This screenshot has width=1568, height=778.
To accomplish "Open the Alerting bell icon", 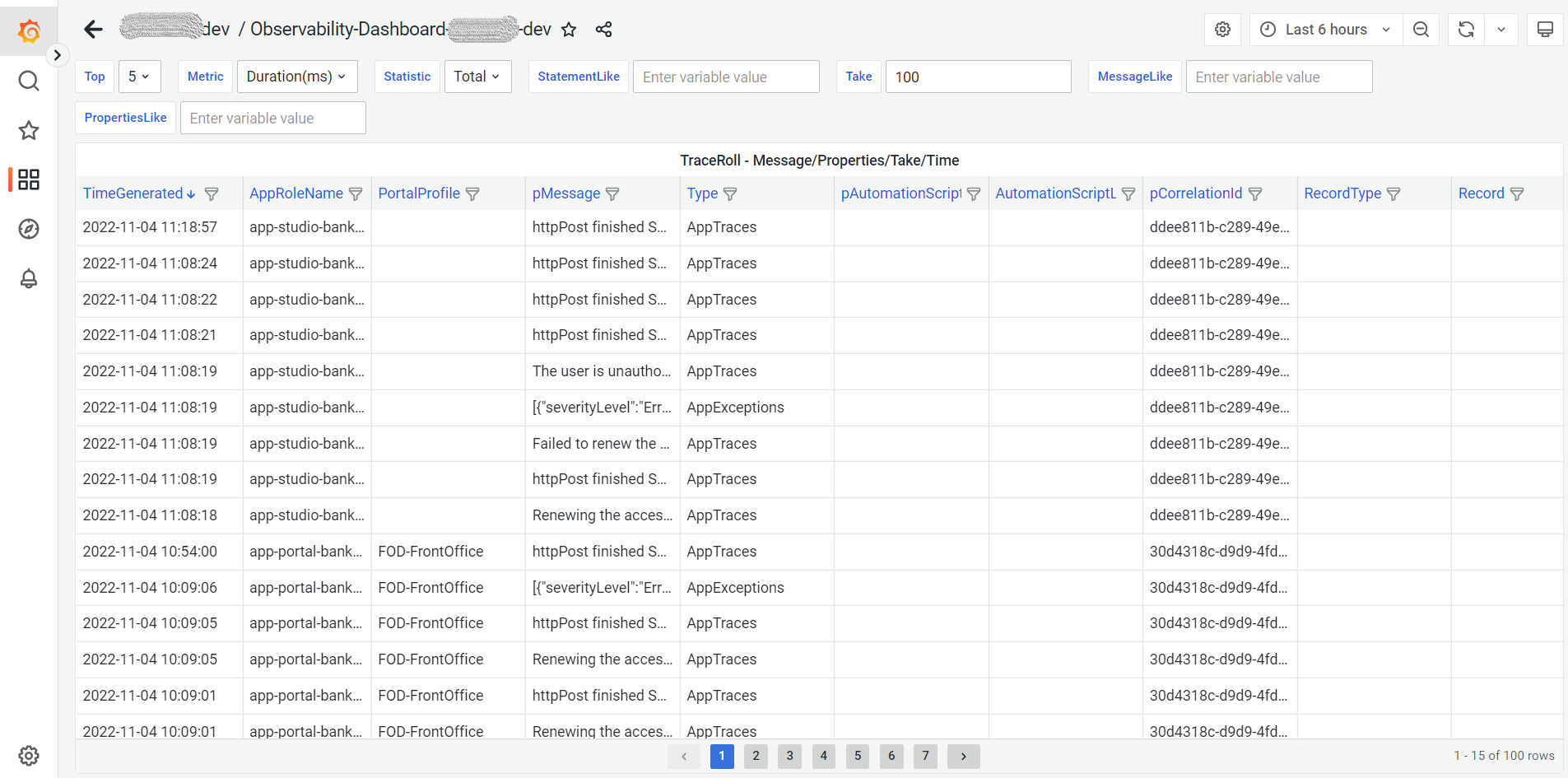I will [x=29, y=278].
